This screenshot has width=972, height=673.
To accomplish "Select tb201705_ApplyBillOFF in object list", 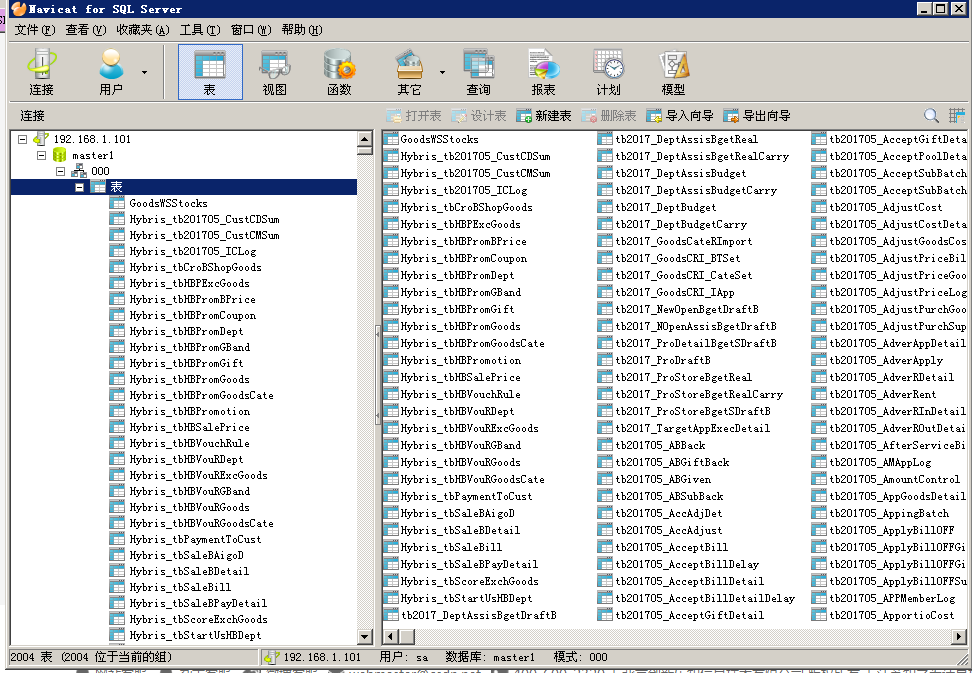I will point(892,530).
